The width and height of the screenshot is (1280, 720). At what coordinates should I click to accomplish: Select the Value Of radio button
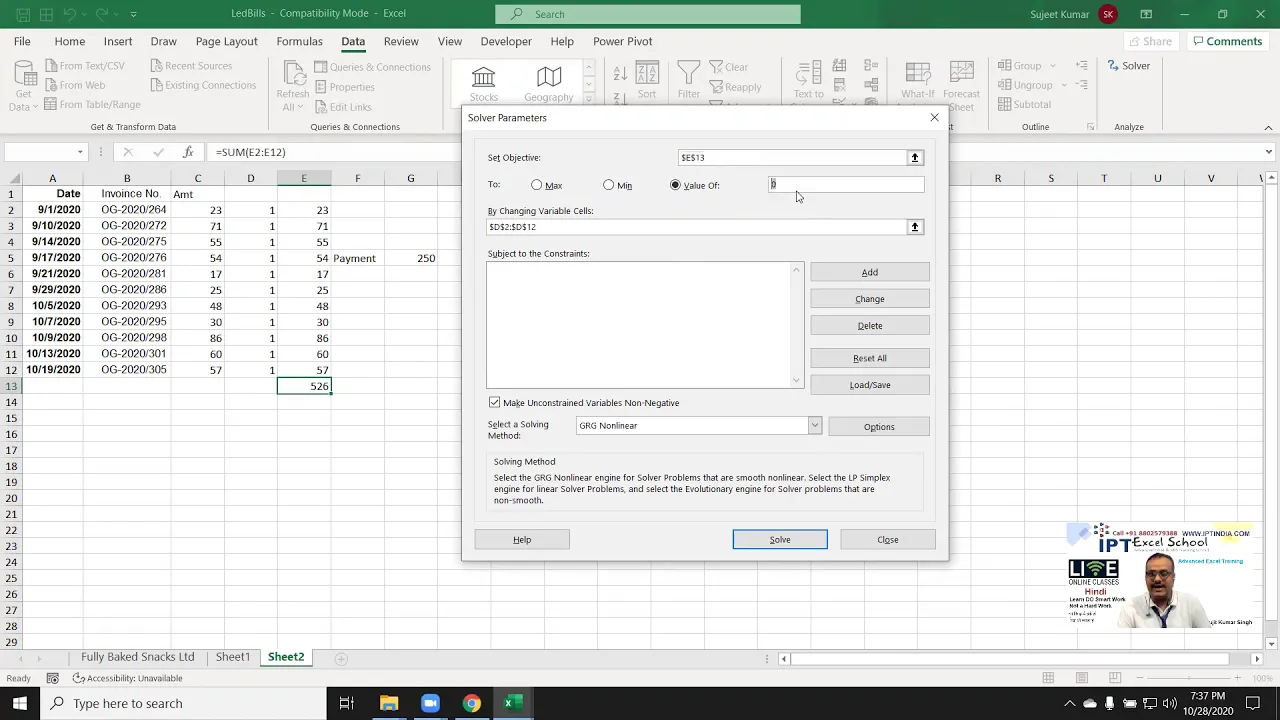coord(675,185)
